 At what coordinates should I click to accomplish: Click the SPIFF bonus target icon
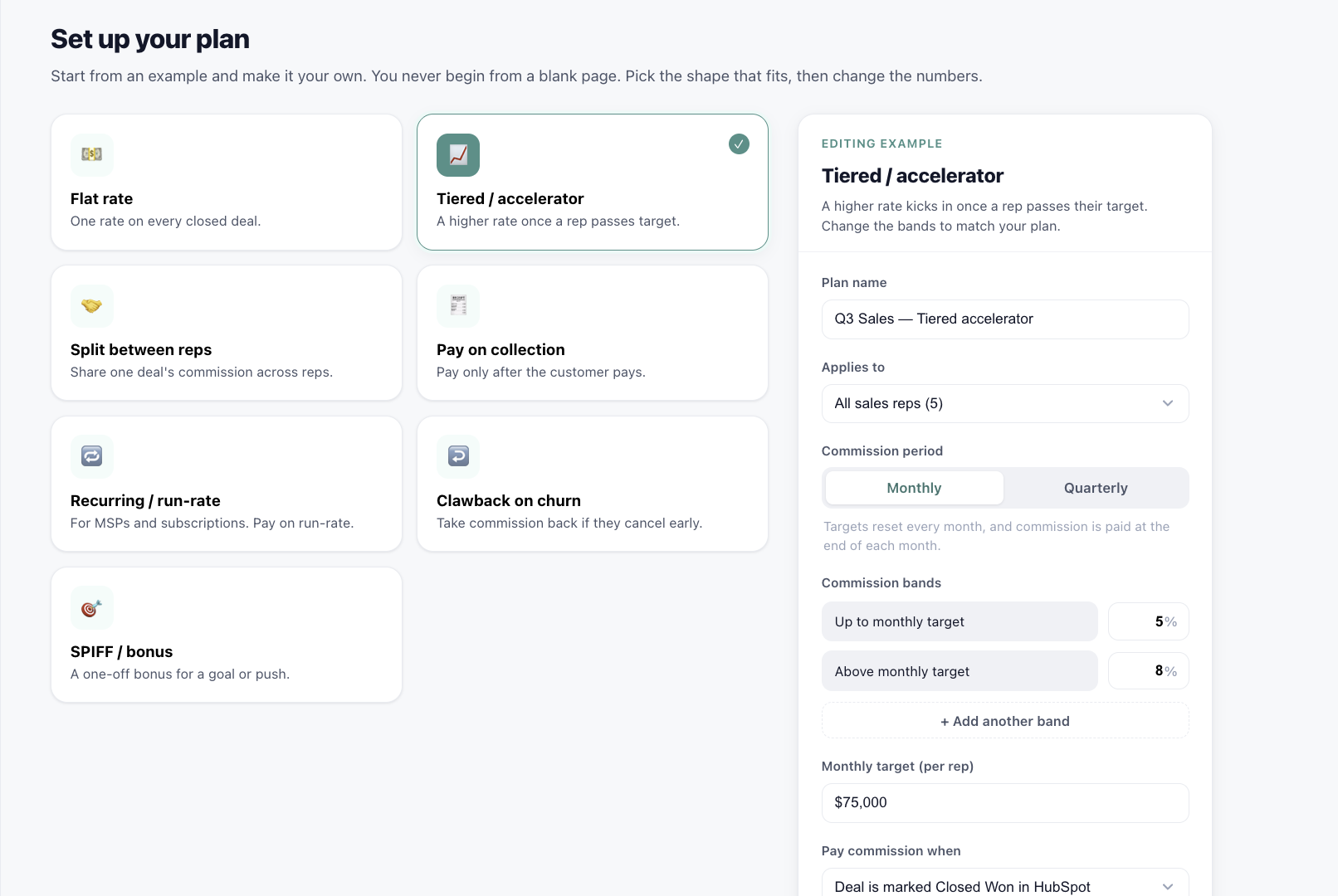point(92,608)
